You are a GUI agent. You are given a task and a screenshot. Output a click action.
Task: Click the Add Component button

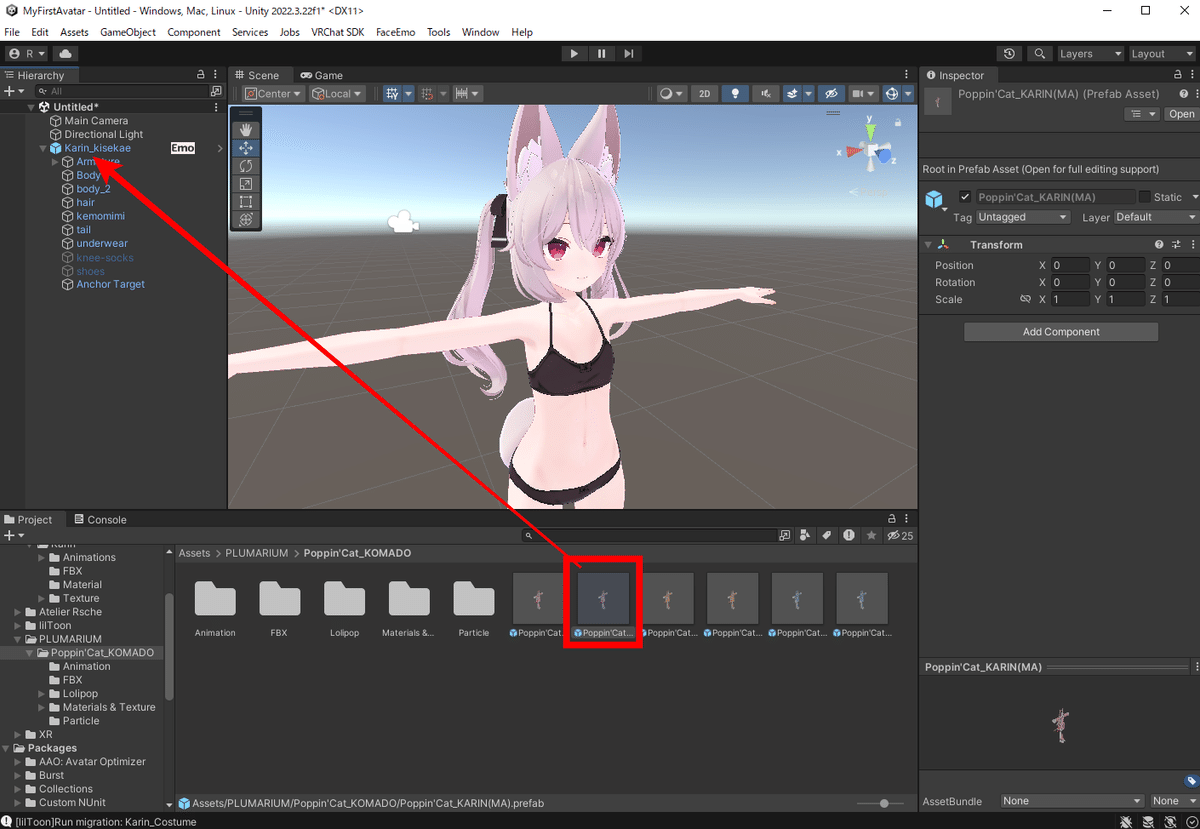coord(1061,332)
